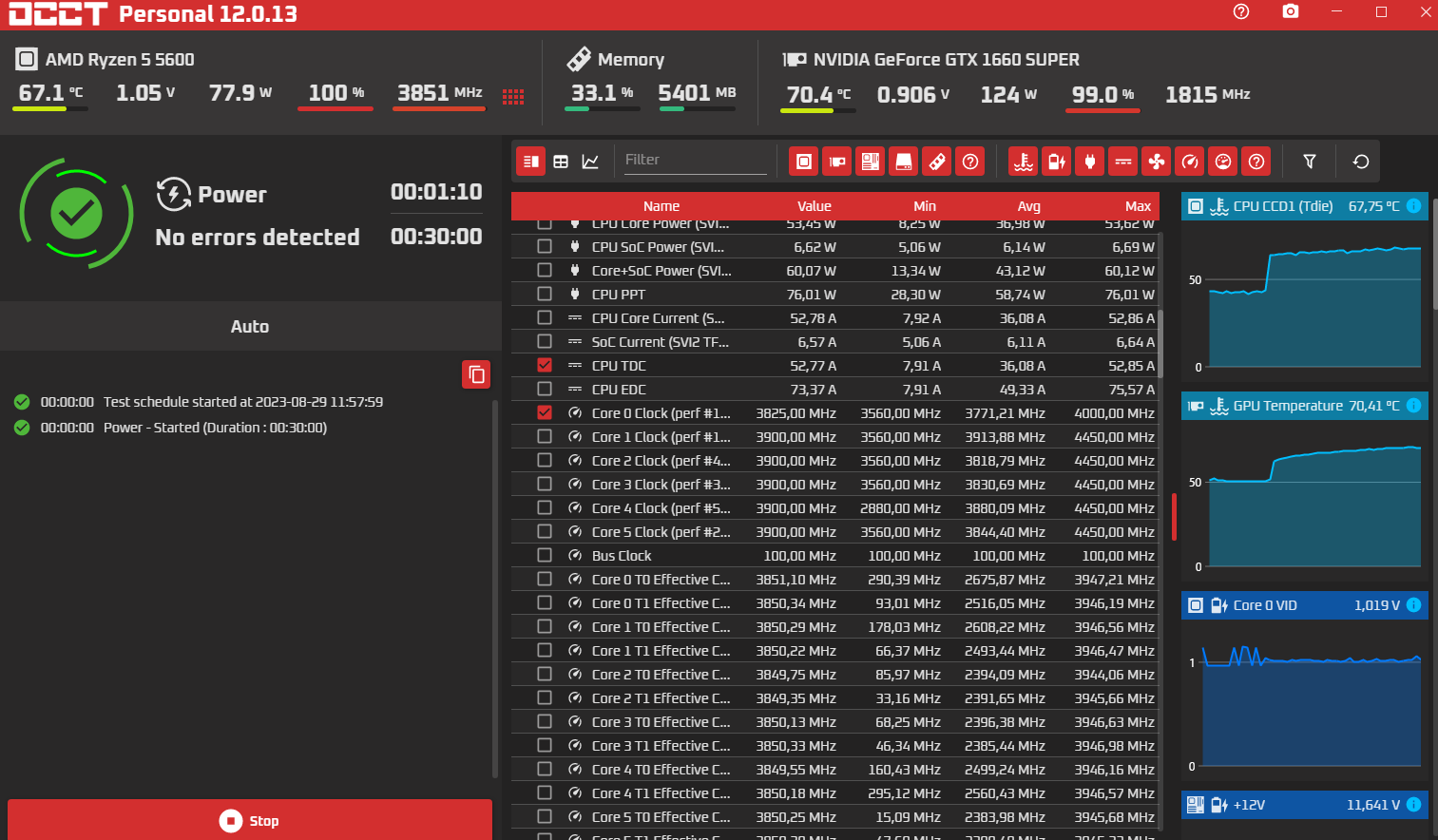This screenshot has width=1438, height=840.
Task: Click the 'Power - Started' log entry
Action: 215,428
